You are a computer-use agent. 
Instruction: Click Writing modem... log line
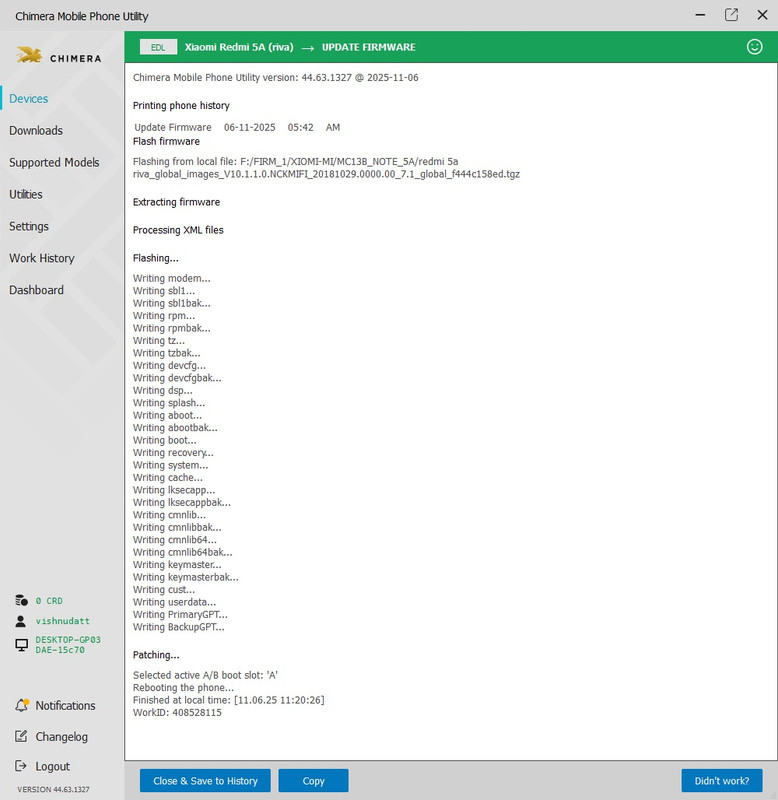click(171, 279)
